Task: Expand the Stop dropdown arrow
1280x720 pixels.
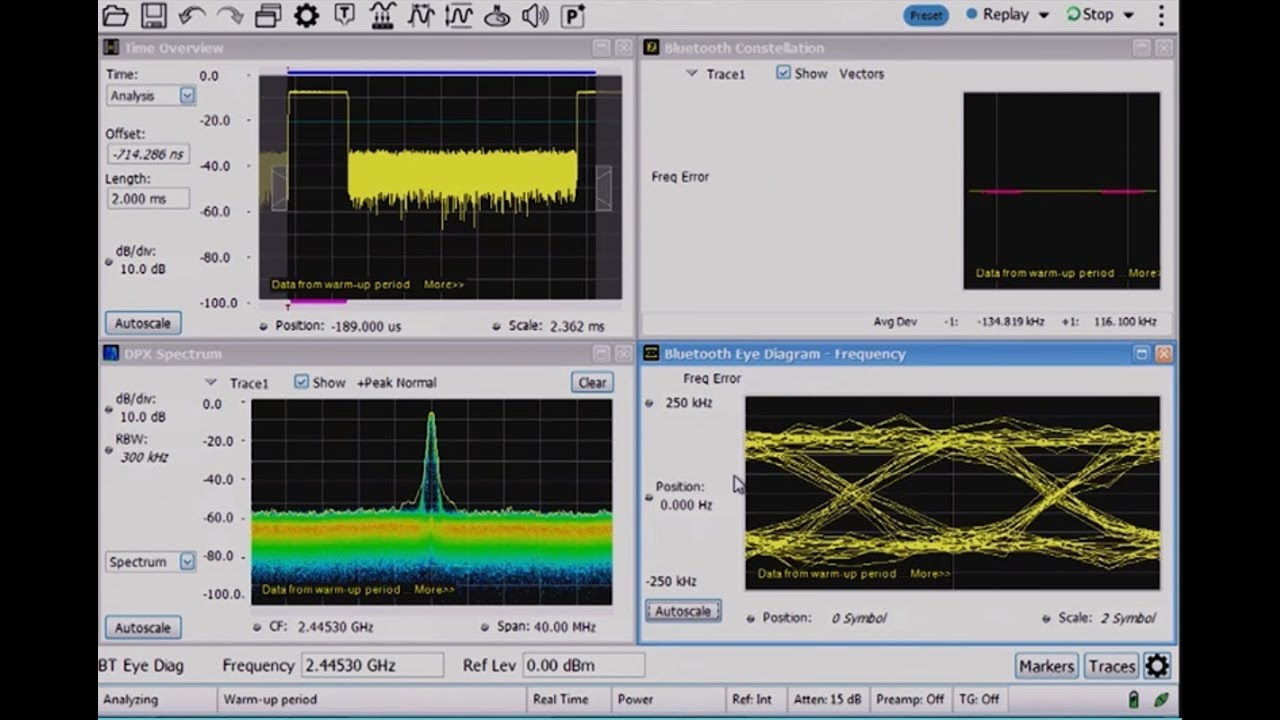Action: click(1129, 15)
